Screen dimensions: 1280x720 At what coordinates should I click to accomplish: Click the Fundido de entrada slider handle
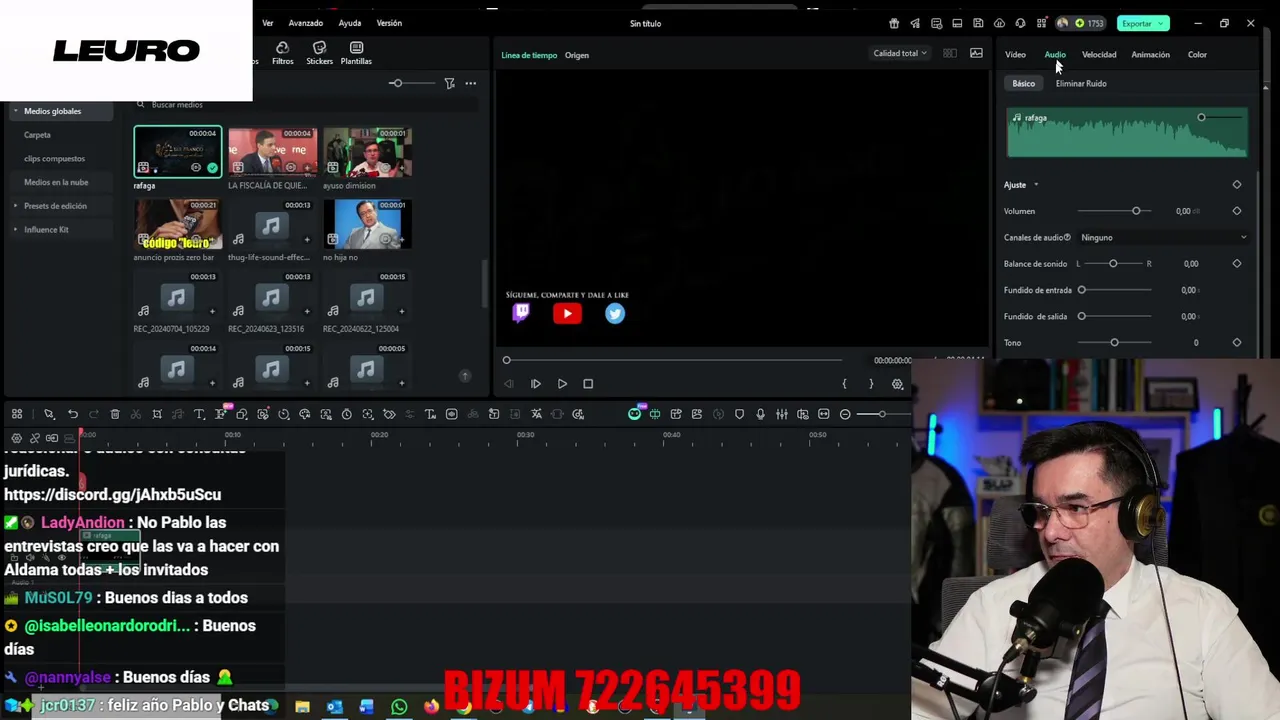[1081, 290]
